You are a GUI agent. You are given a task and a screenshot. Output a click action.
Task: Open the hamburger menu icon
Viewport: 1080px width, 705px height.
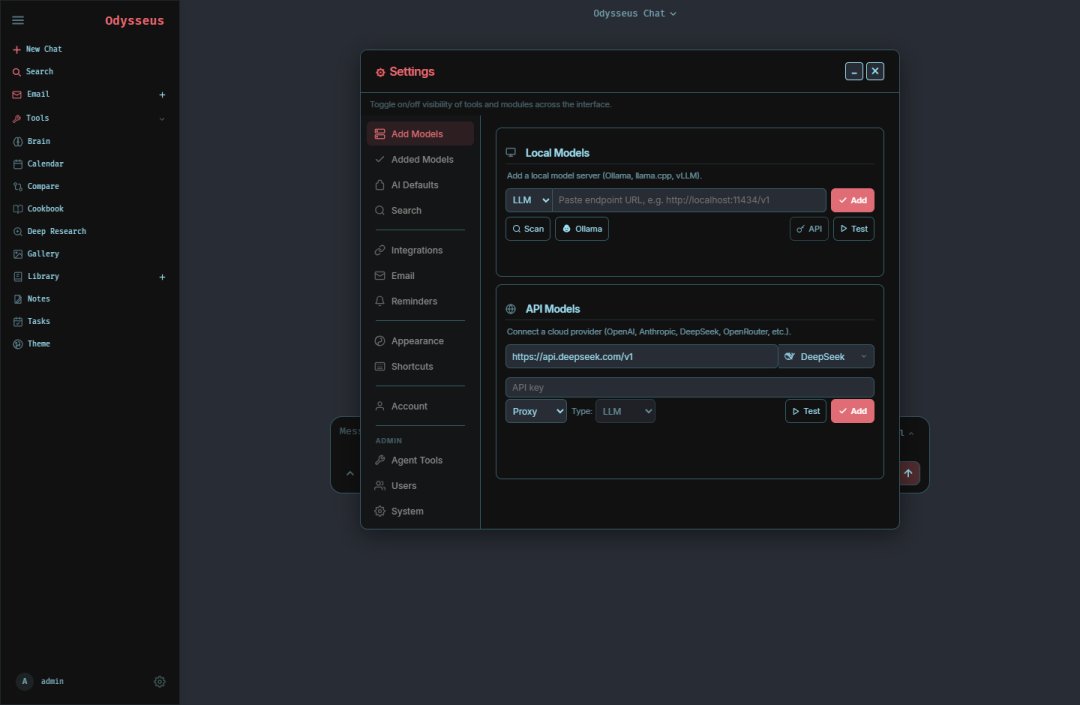[x=18, y=20]
